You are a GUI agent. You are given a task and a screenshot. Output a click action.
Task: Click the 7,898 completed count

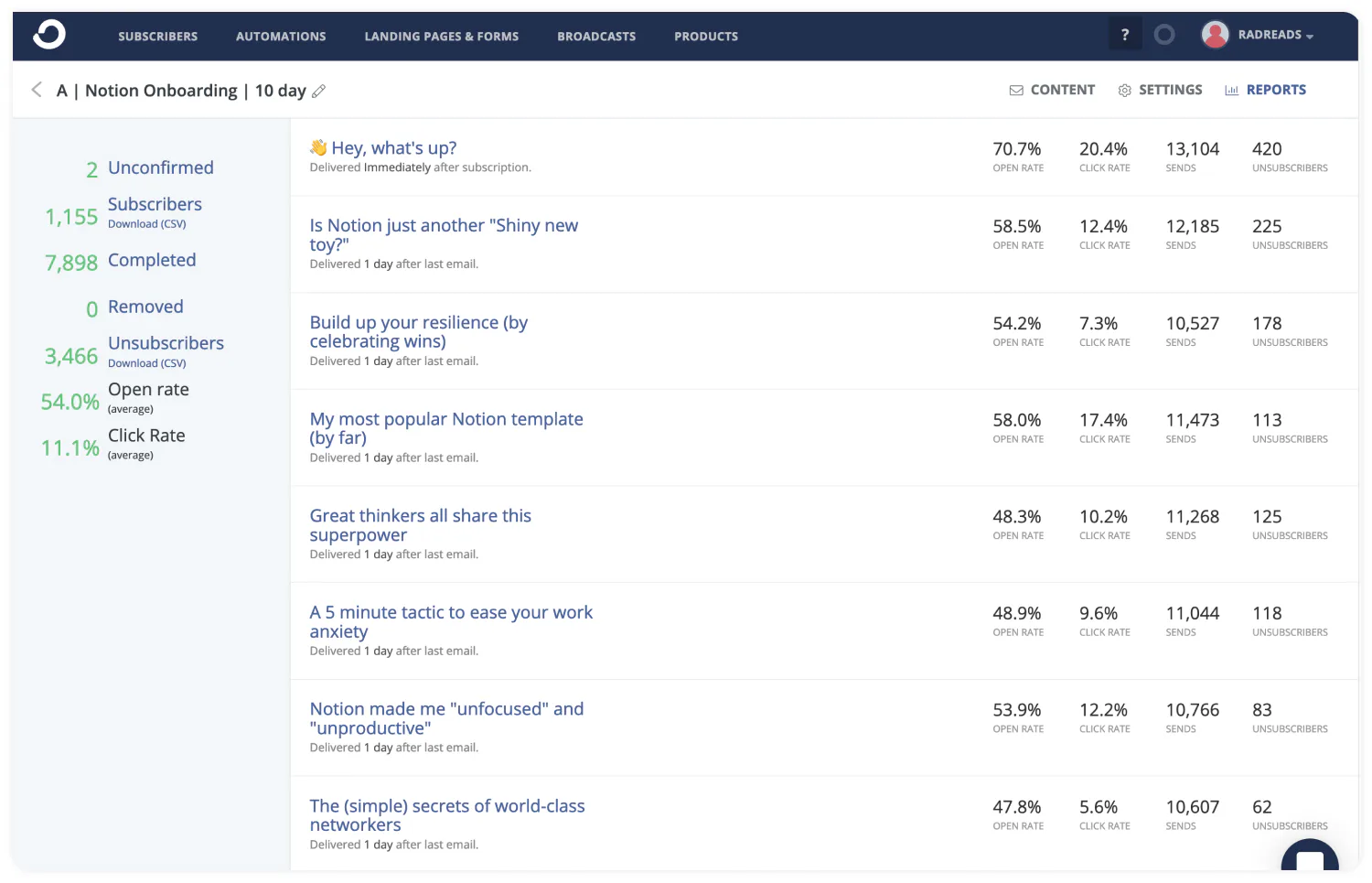71,264
